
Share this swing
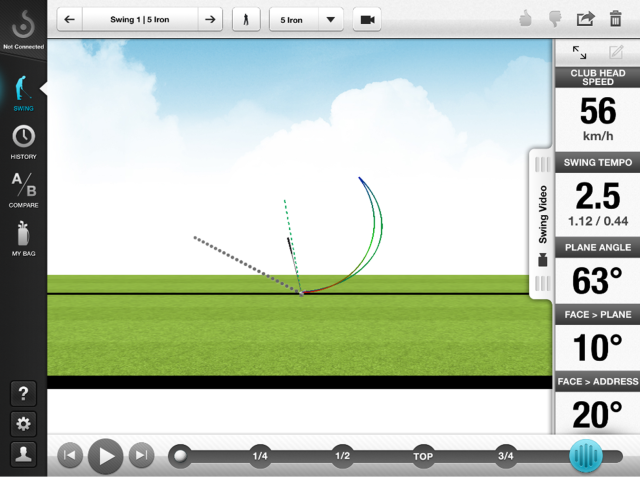pyautogui.click(x=585, y=19)
